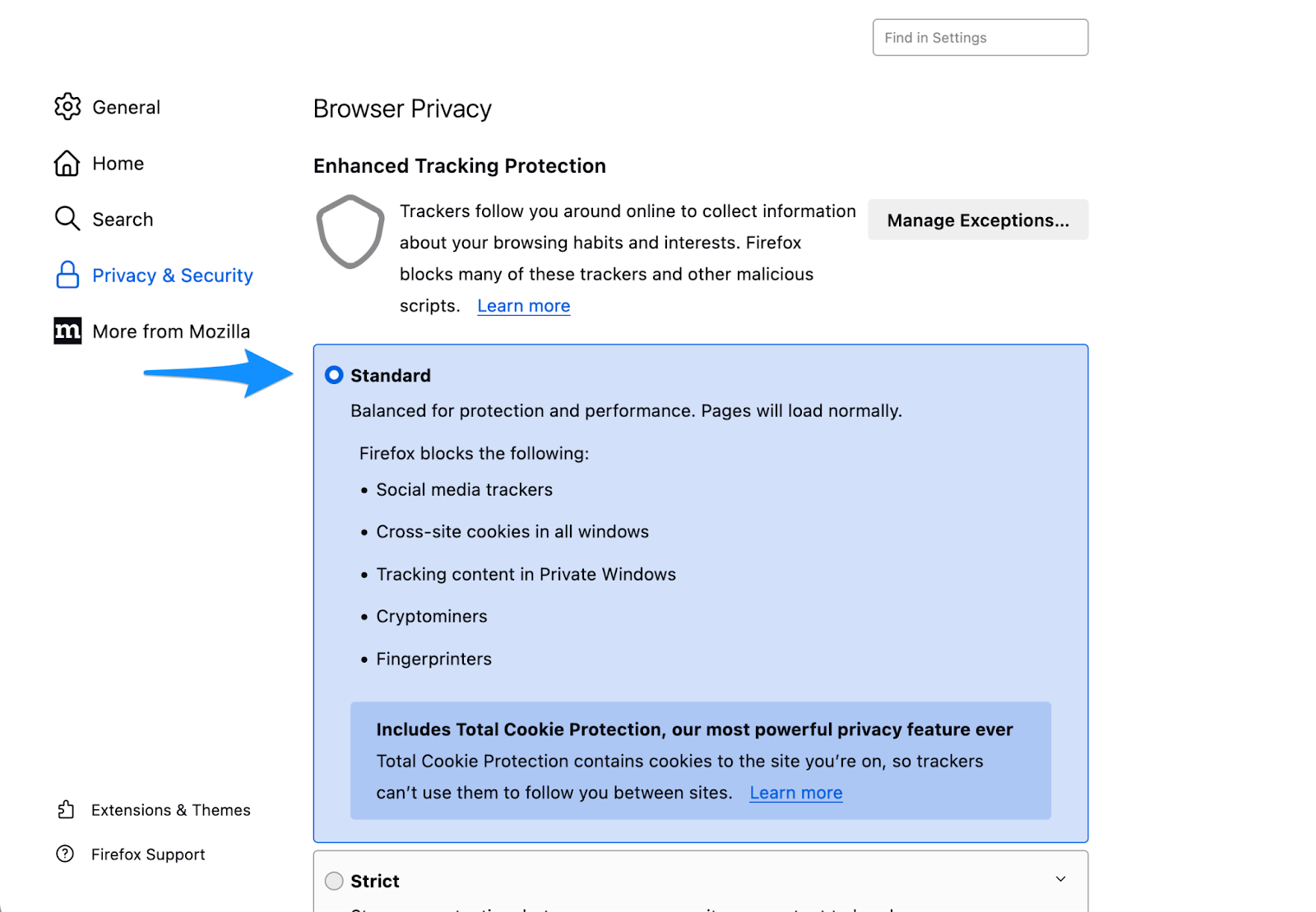1316x912 pixels.
Task: Open Extensions & Themes via its icon
Action: click(66, 809)
